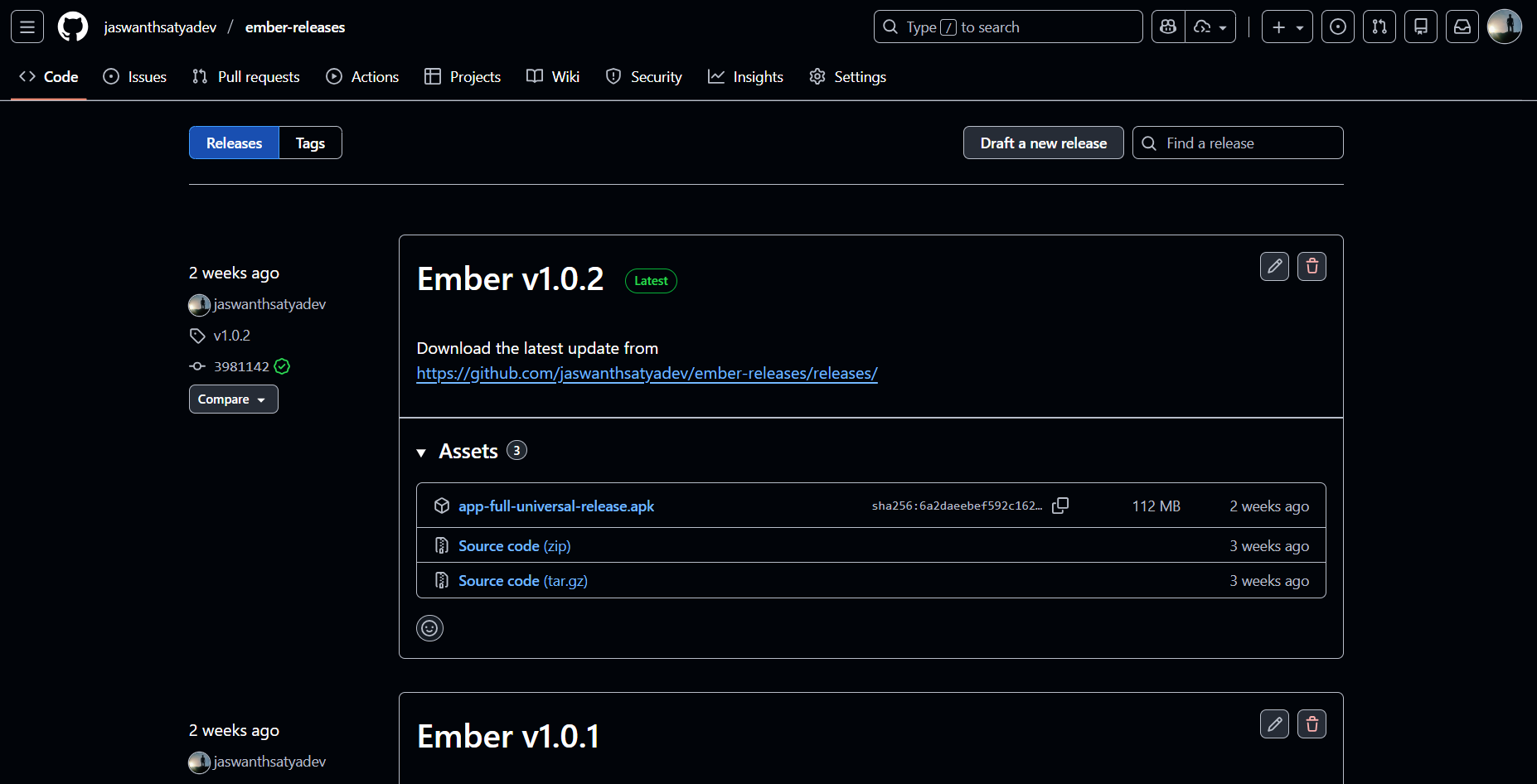Download app-full-universal-release.apk
This screenshot has width=1537, height=784.
coord(556,506)
